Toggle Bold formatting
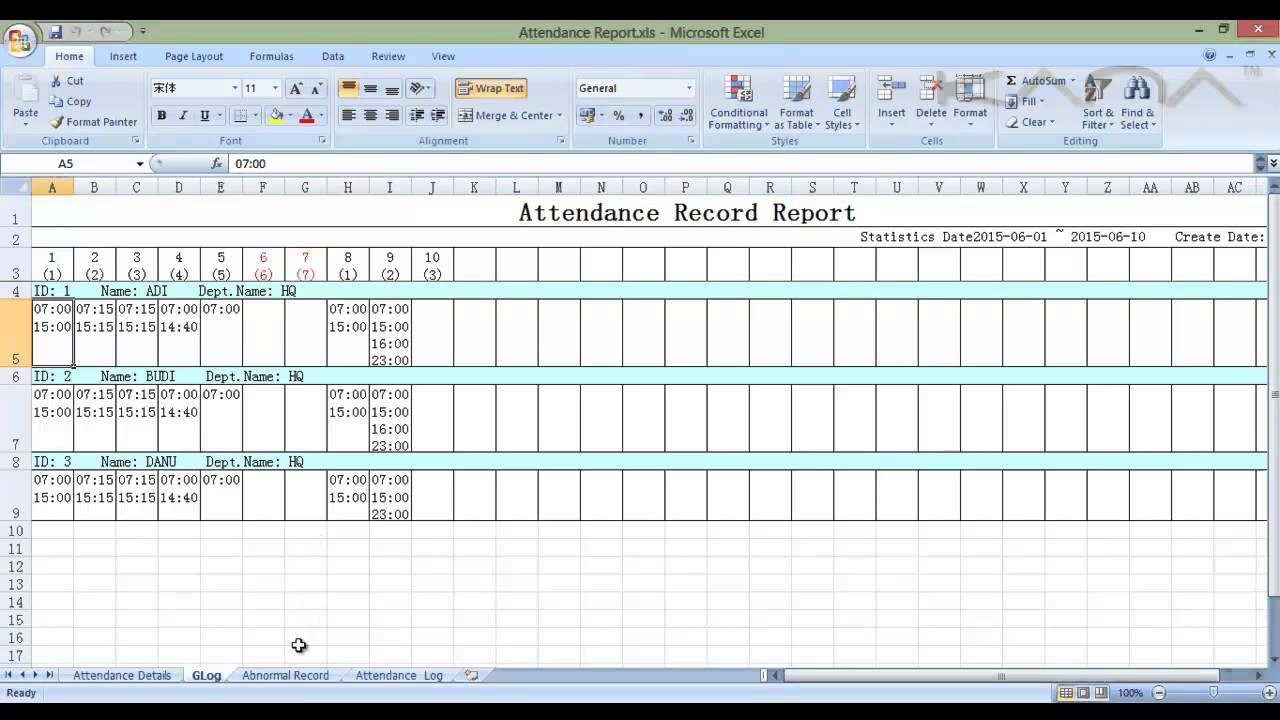 [x=161, y=115]
